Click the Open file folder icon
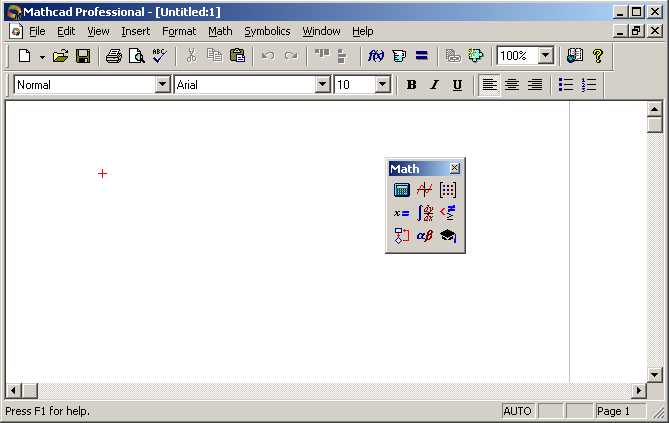 coord(61,56)
